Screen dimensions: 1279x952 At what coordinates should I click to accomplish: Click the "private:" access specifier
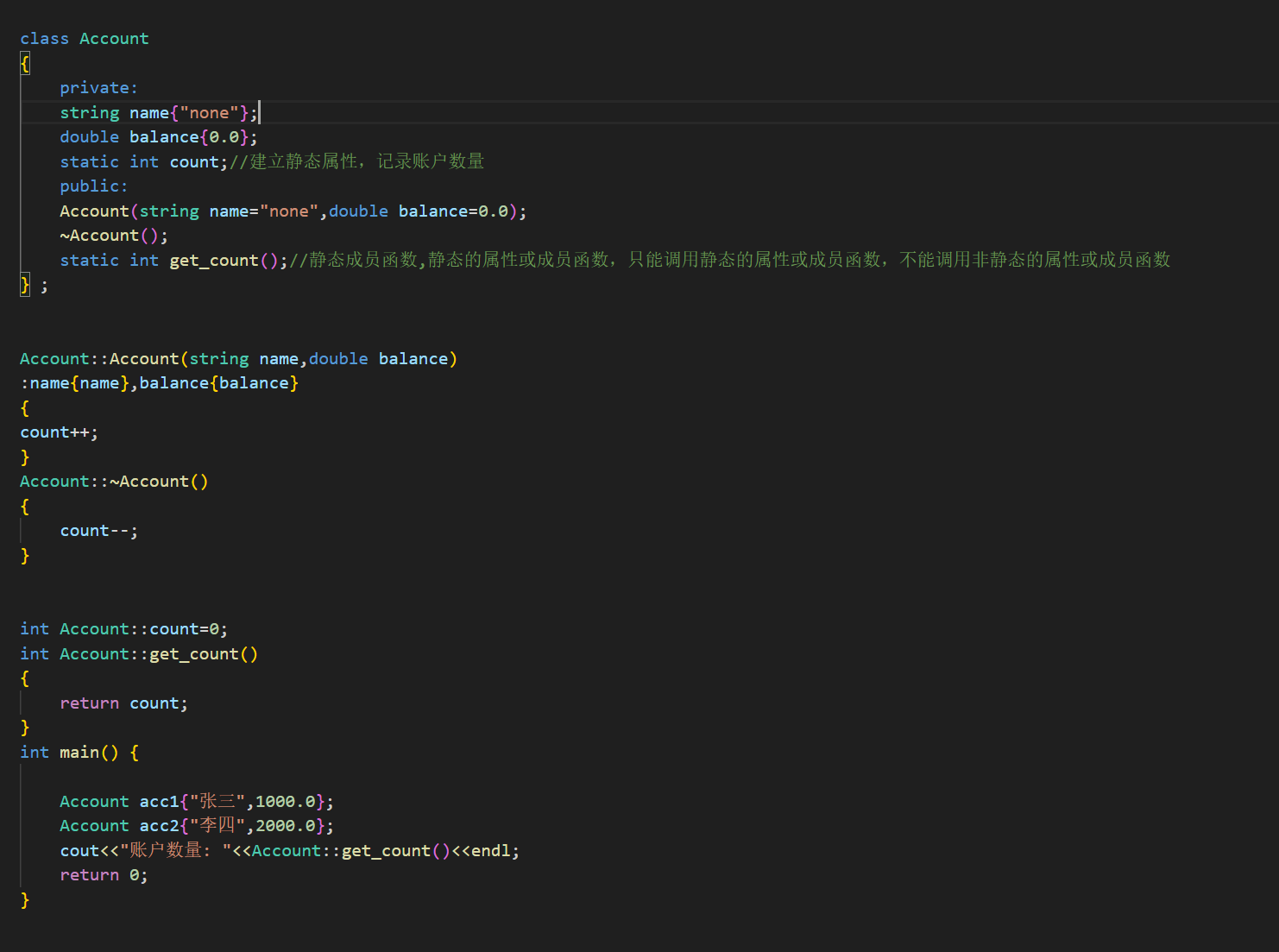tap(98, 88)
